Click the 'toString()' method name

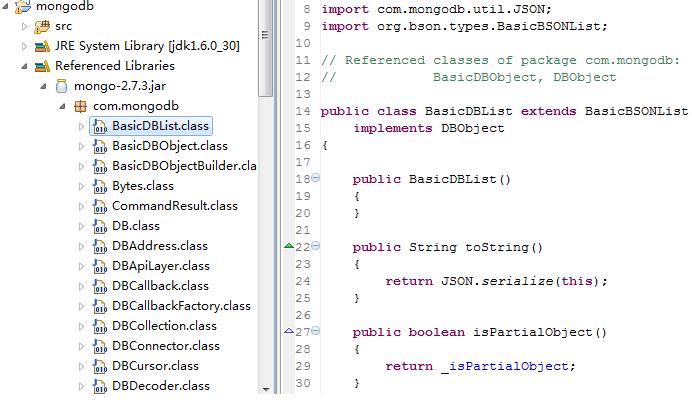(504, 247)
